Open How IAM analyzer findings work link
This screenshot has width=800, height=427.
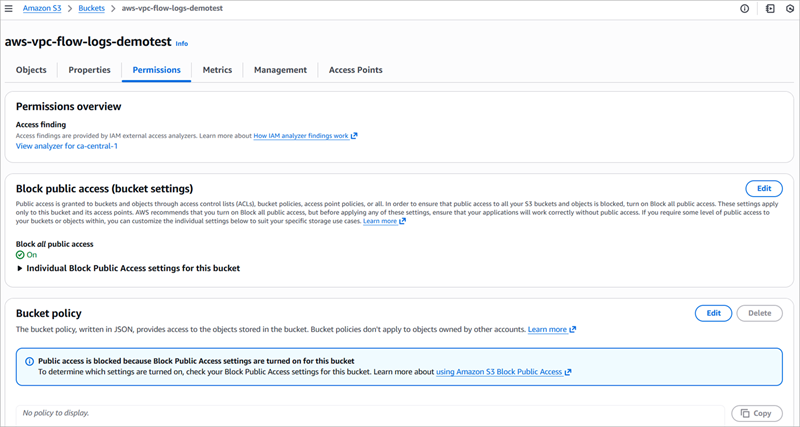pyautogui.click(x=305, y=136)
